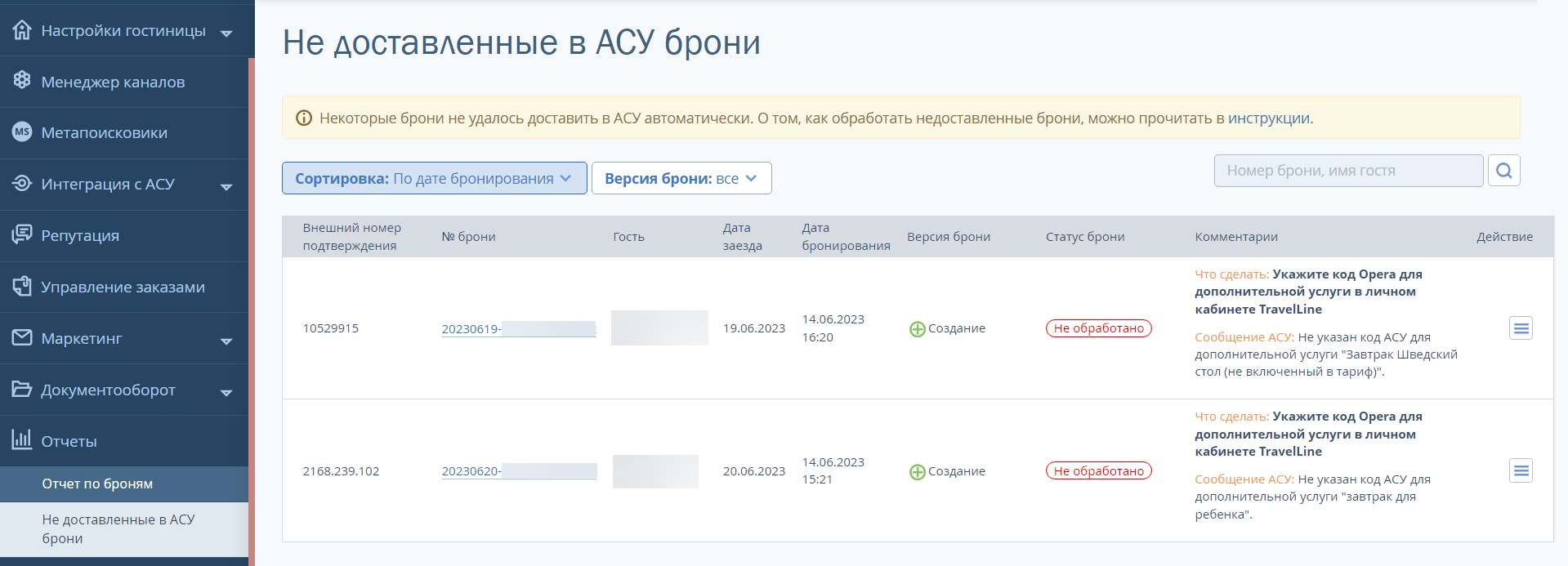
Task: Click the Дата бронирования column header
Action: pos(846,237)
